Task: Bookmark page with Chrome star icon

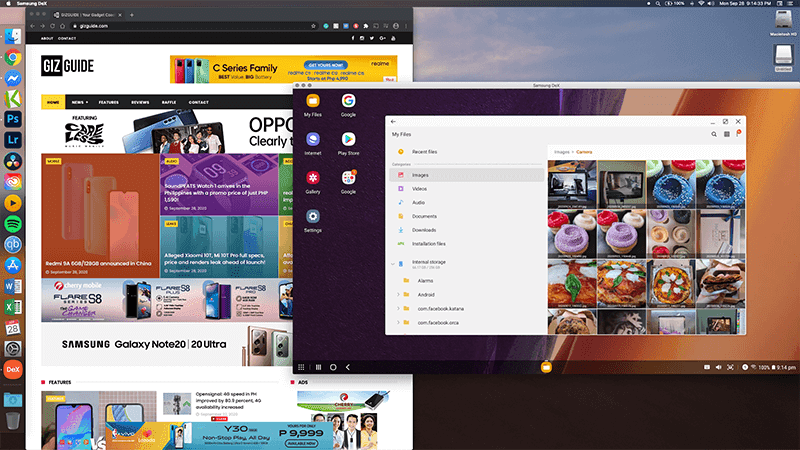Action: coord(313,26)
